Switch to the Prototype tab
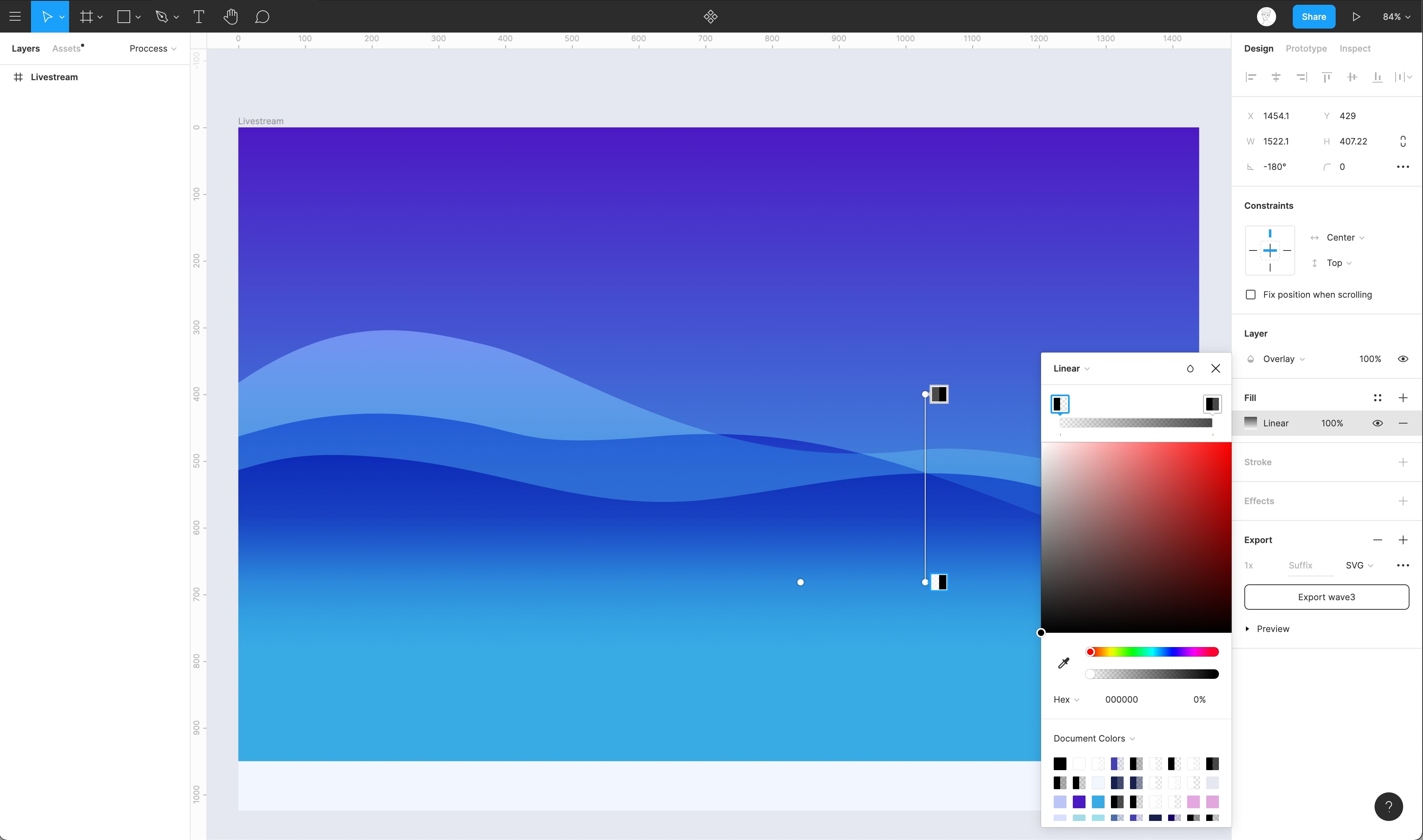The image size is (1423, 840). 1306,49
